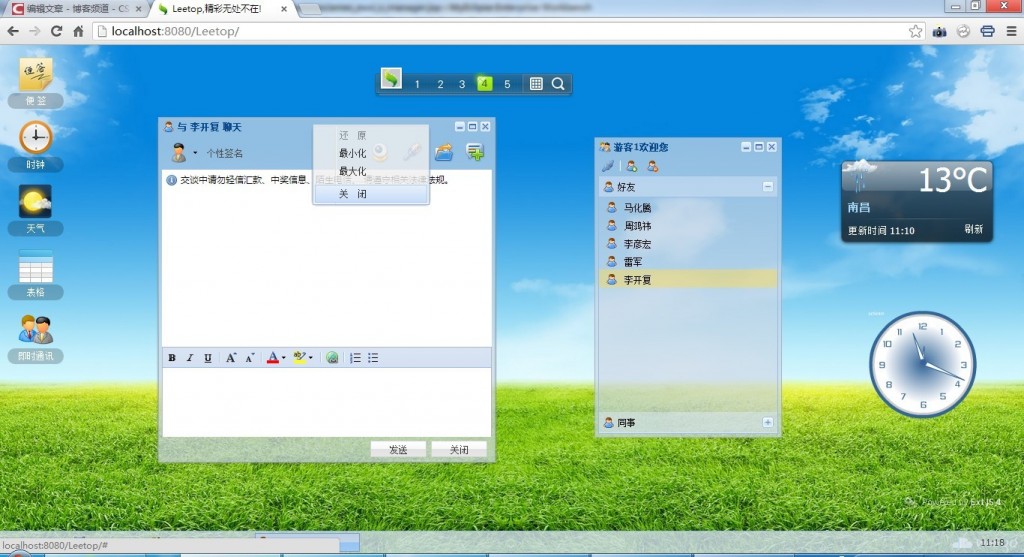Select contact 周鸿祎
This screenshot has width=1024, height=557.
click(688, 226)
